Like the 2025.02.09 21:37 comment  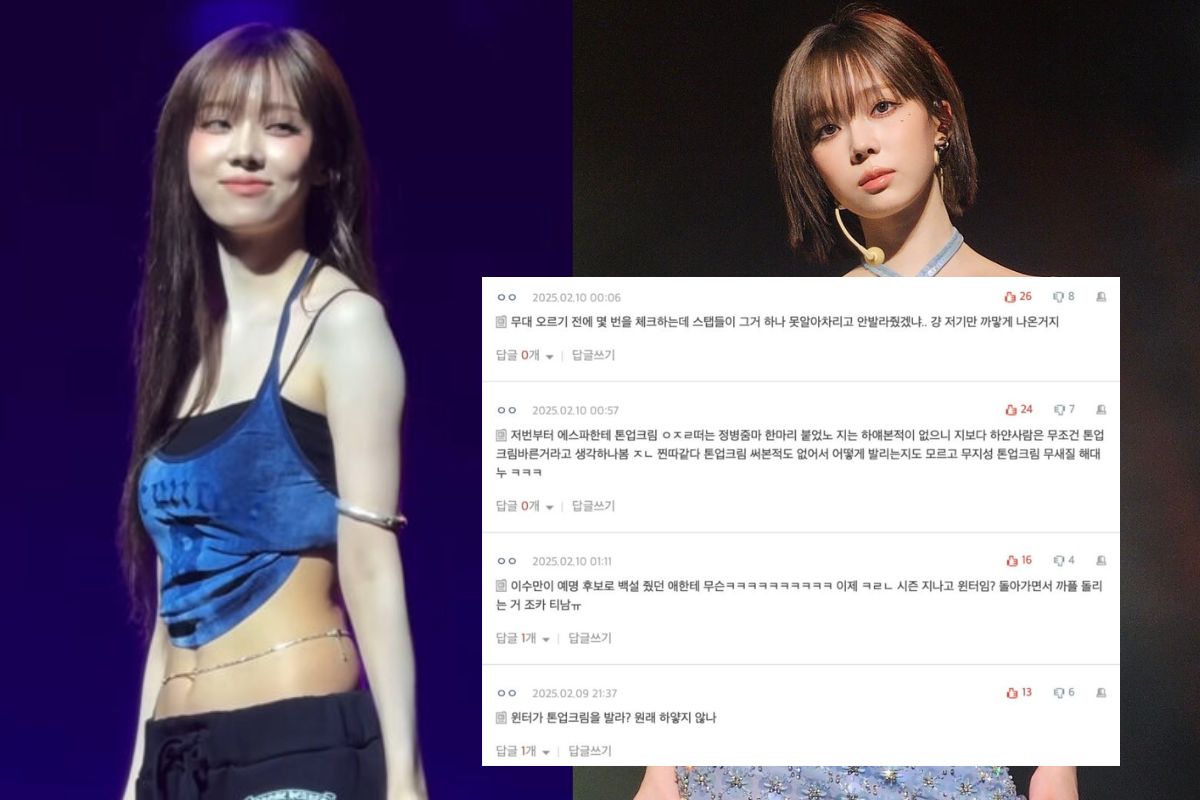pos(1011,693)
